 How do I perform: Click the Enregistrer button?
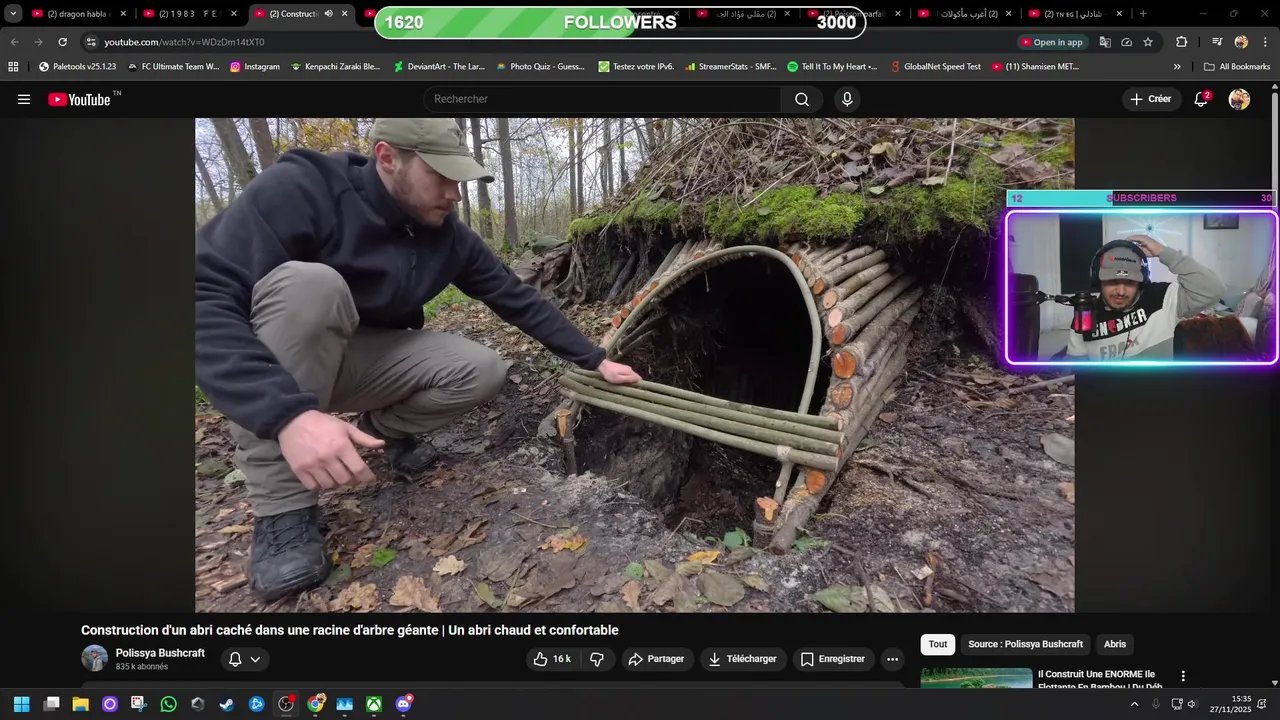[x=833, y=659]
